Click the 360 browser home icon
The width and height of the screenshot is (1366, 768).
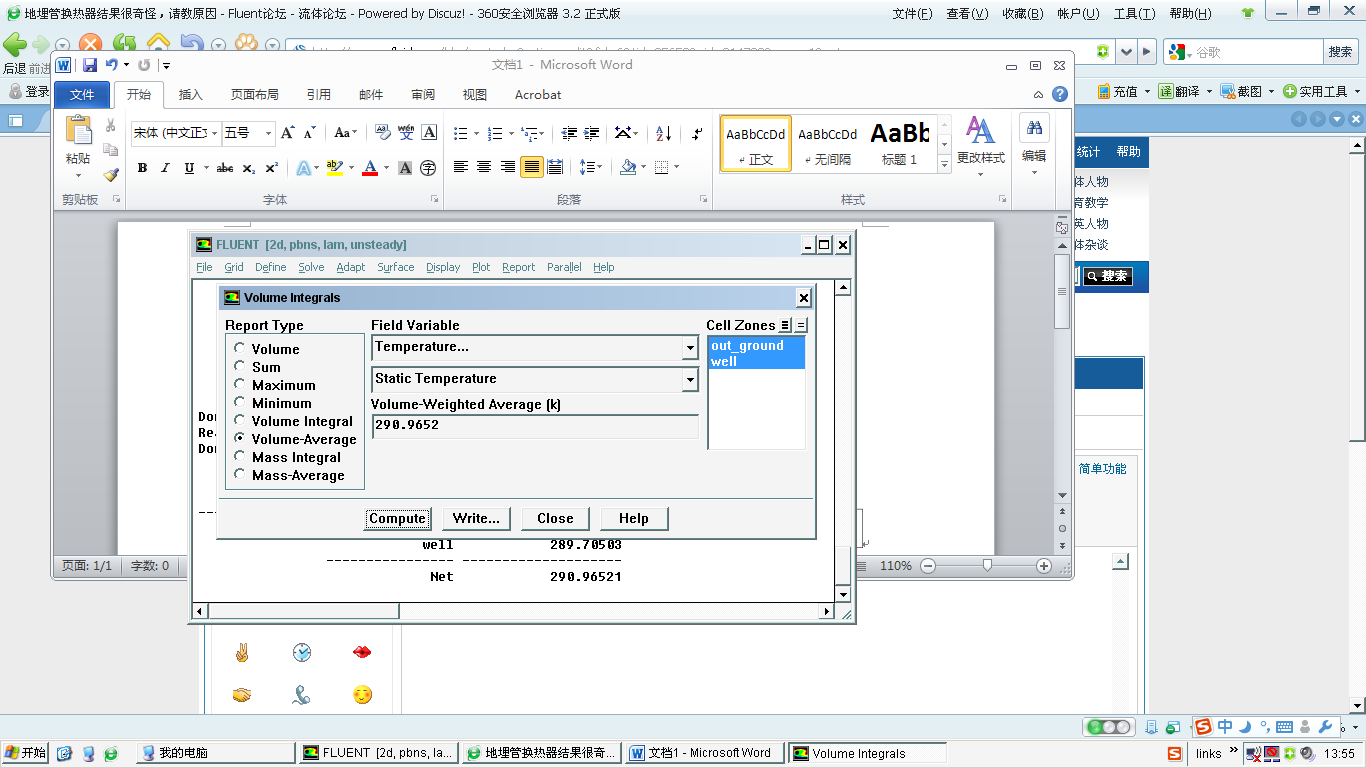tap(158, 44)
